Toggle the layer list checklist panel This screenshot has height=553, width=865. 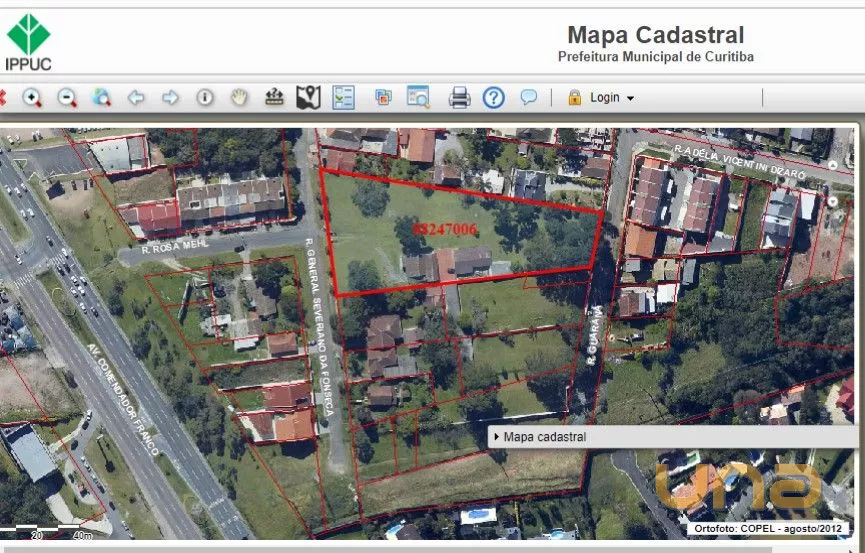pos(343,97)
